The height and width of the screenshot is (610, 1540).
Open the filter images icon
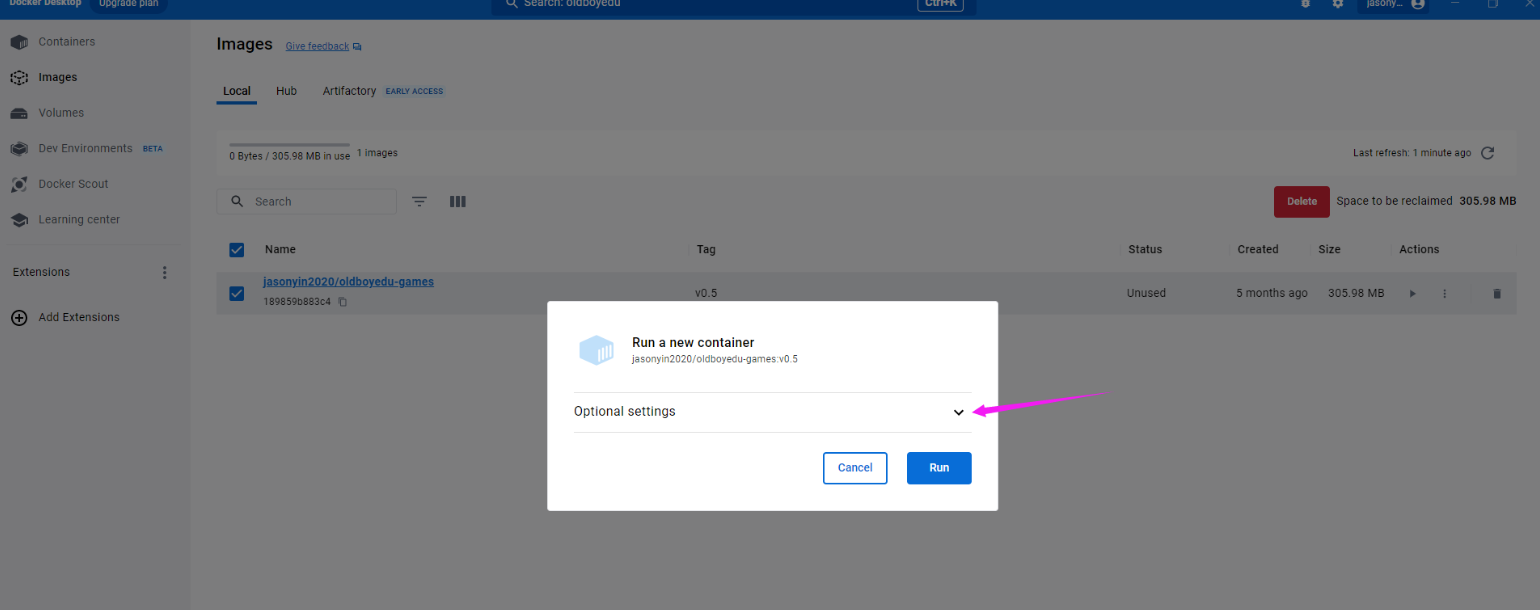[x=420, y=201]
